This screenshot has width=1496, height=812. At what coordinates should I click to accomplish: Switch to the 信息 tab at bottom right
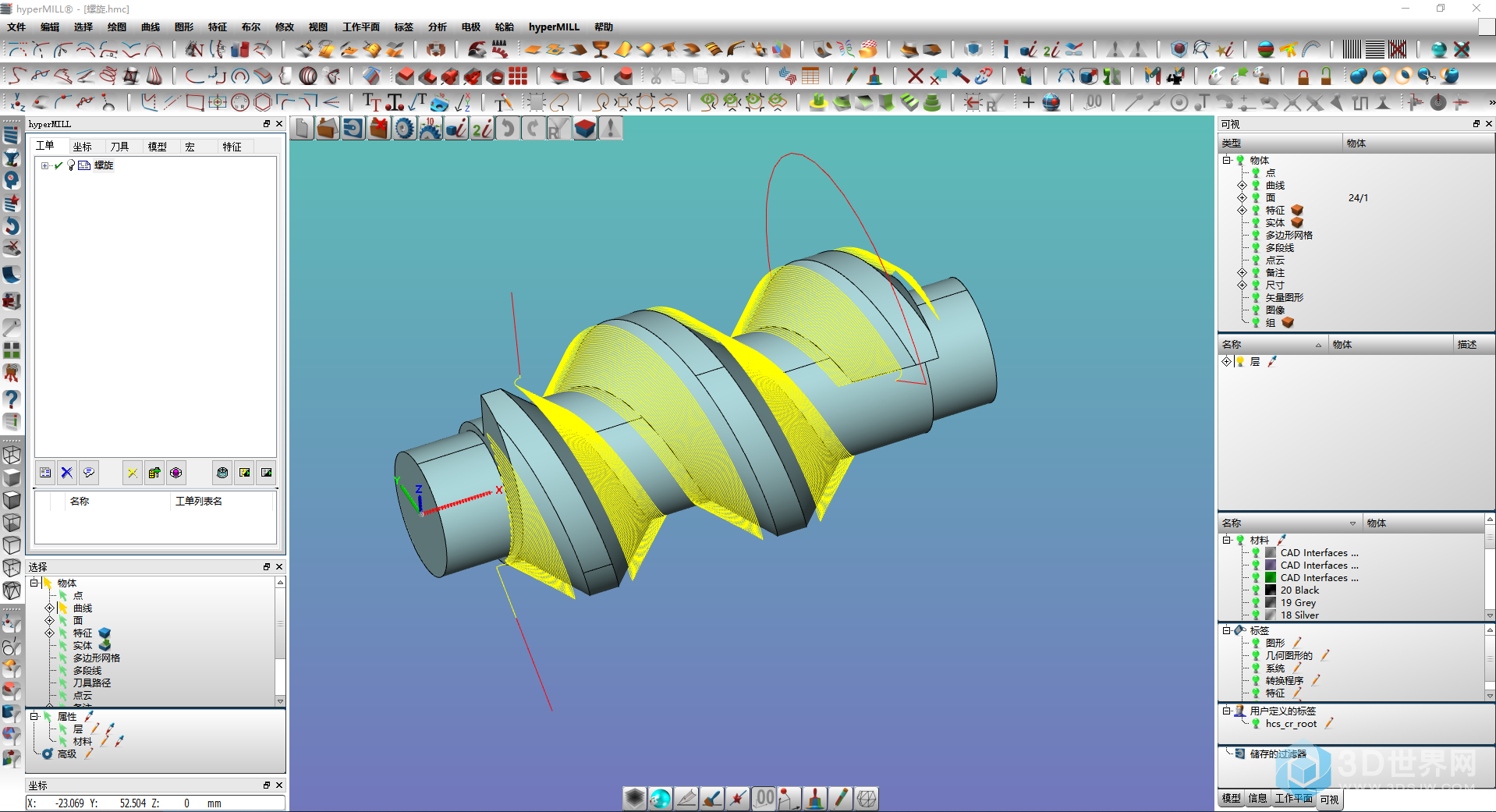point(1257,799)
